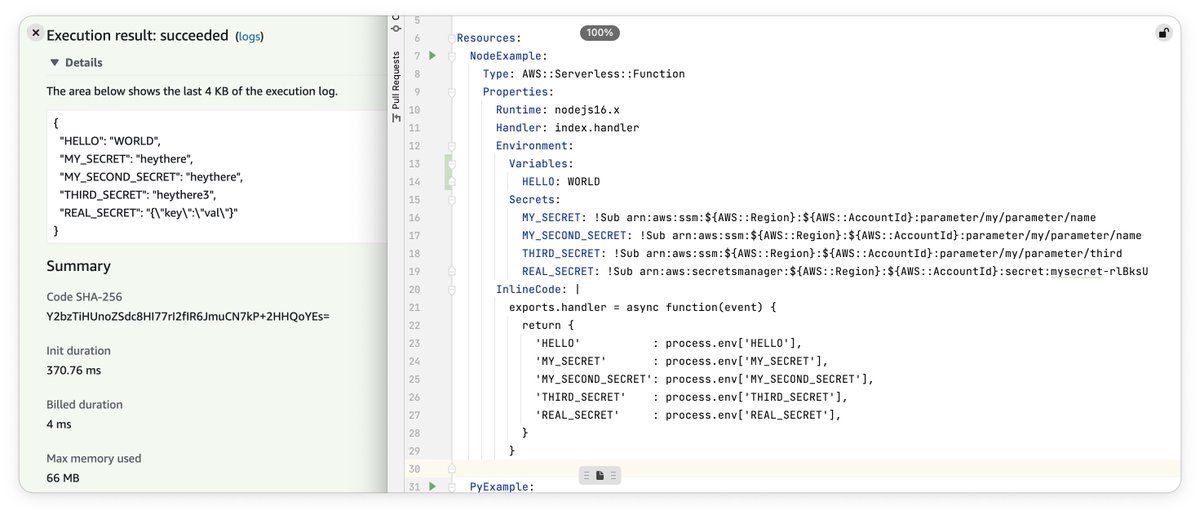Fold the Environment block at line 12
Image resolution: width=1200 pixels, height=515 pixels.
tap(452, 146)
